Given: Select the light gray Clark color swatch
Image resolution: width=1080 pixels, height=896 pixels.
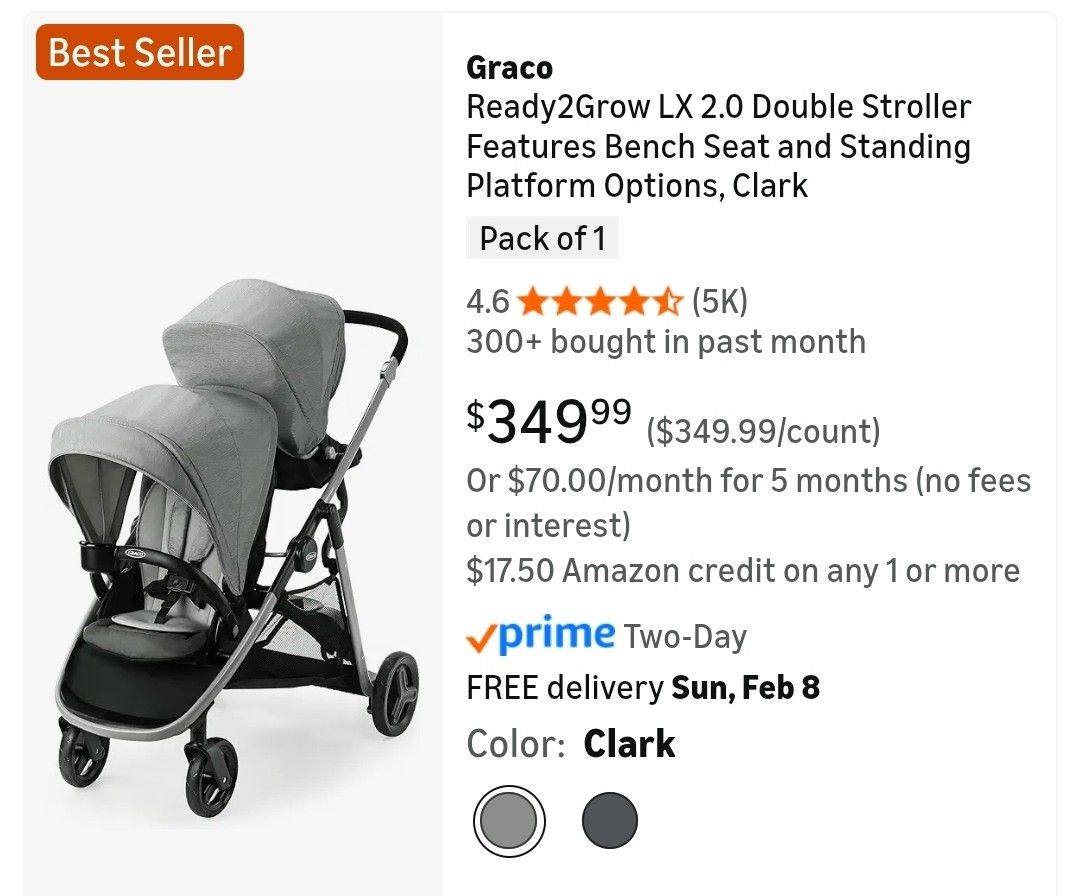Looking at the screenshot, I should click(509, 821).
